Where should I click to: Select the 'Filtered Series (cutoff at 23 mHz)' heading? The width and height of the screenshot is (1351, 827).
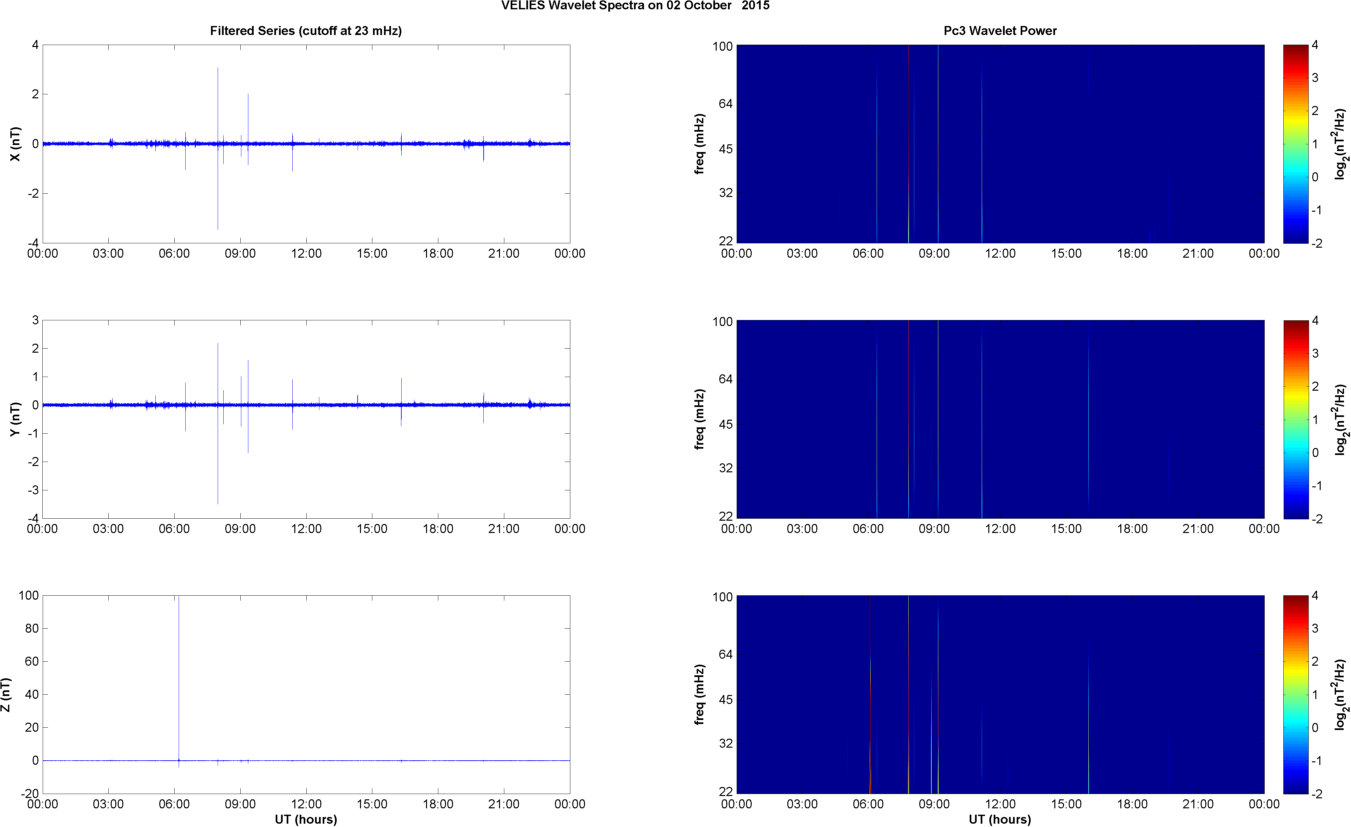306,31
